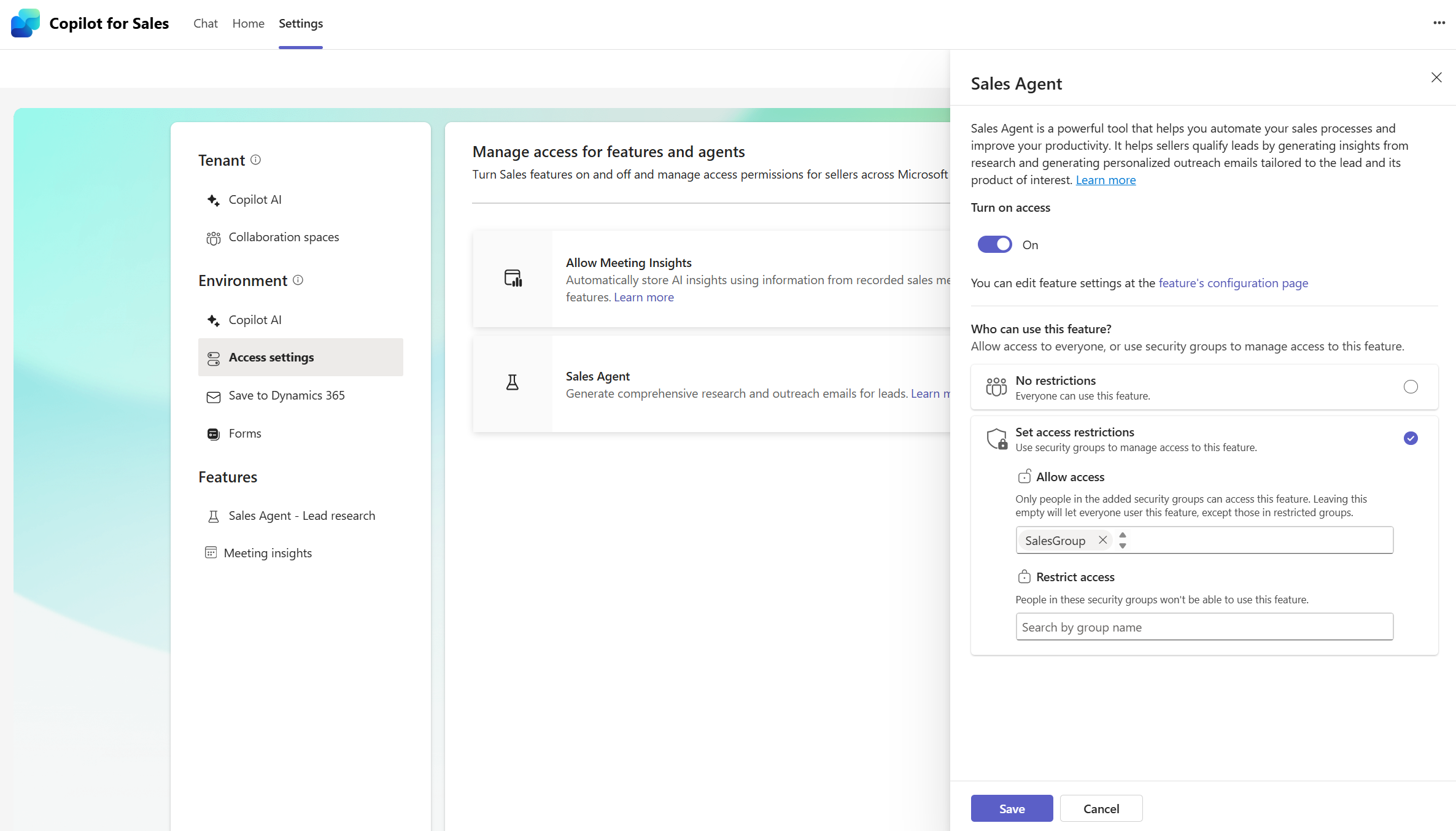Open Collaboration spaces settings

click(284, 237)
